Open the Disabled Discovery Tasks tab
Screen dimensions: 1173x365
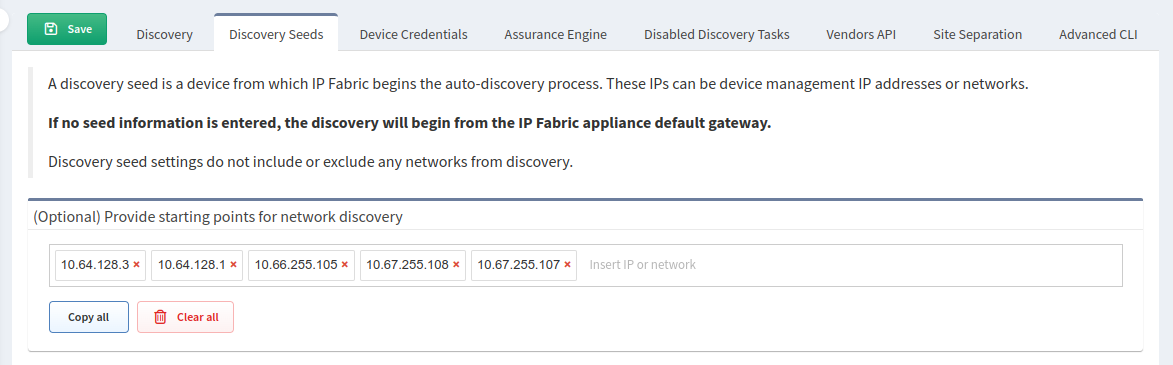(717, 34)
